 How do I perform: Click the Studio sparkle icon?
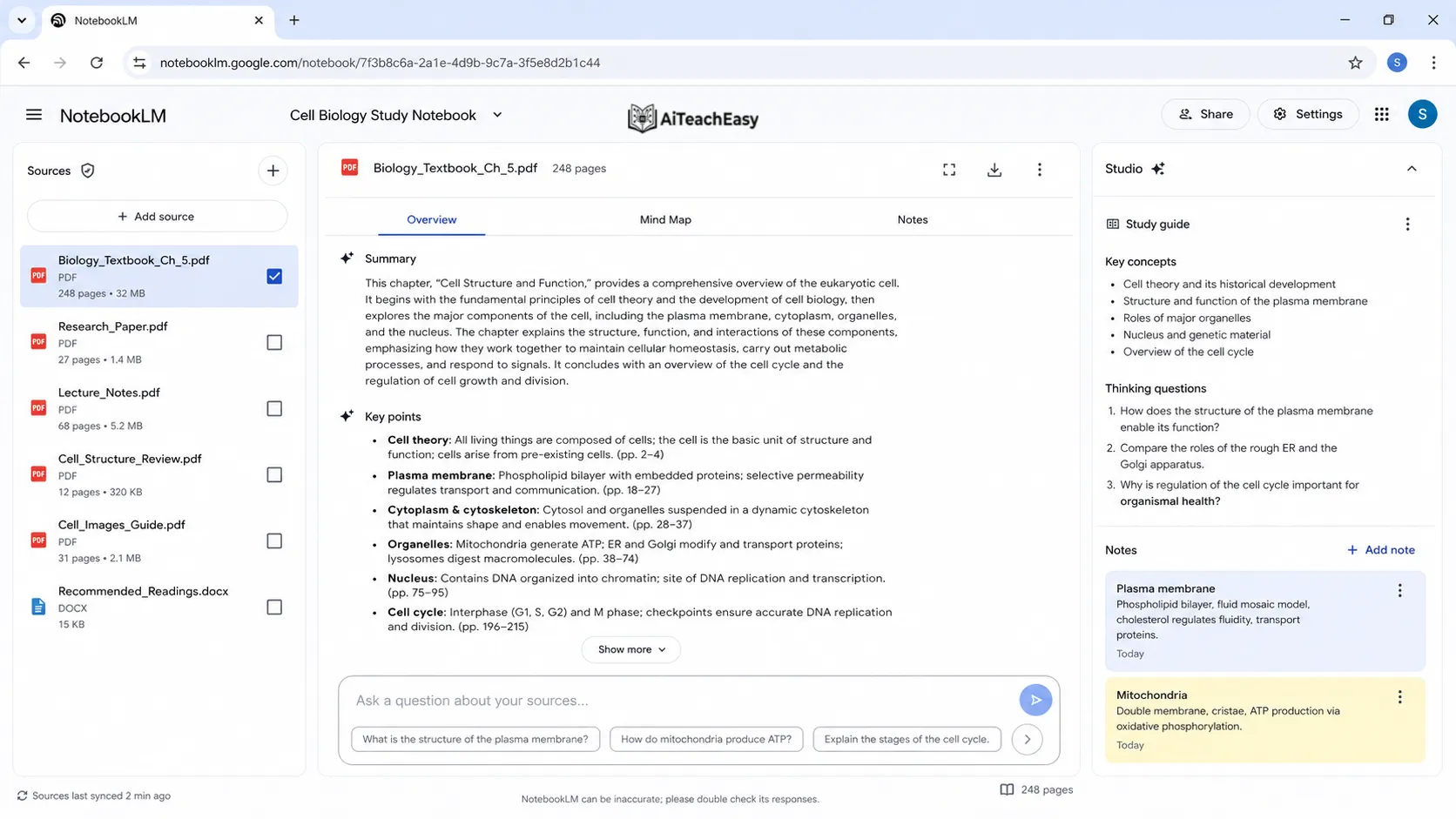(1158, 169)
